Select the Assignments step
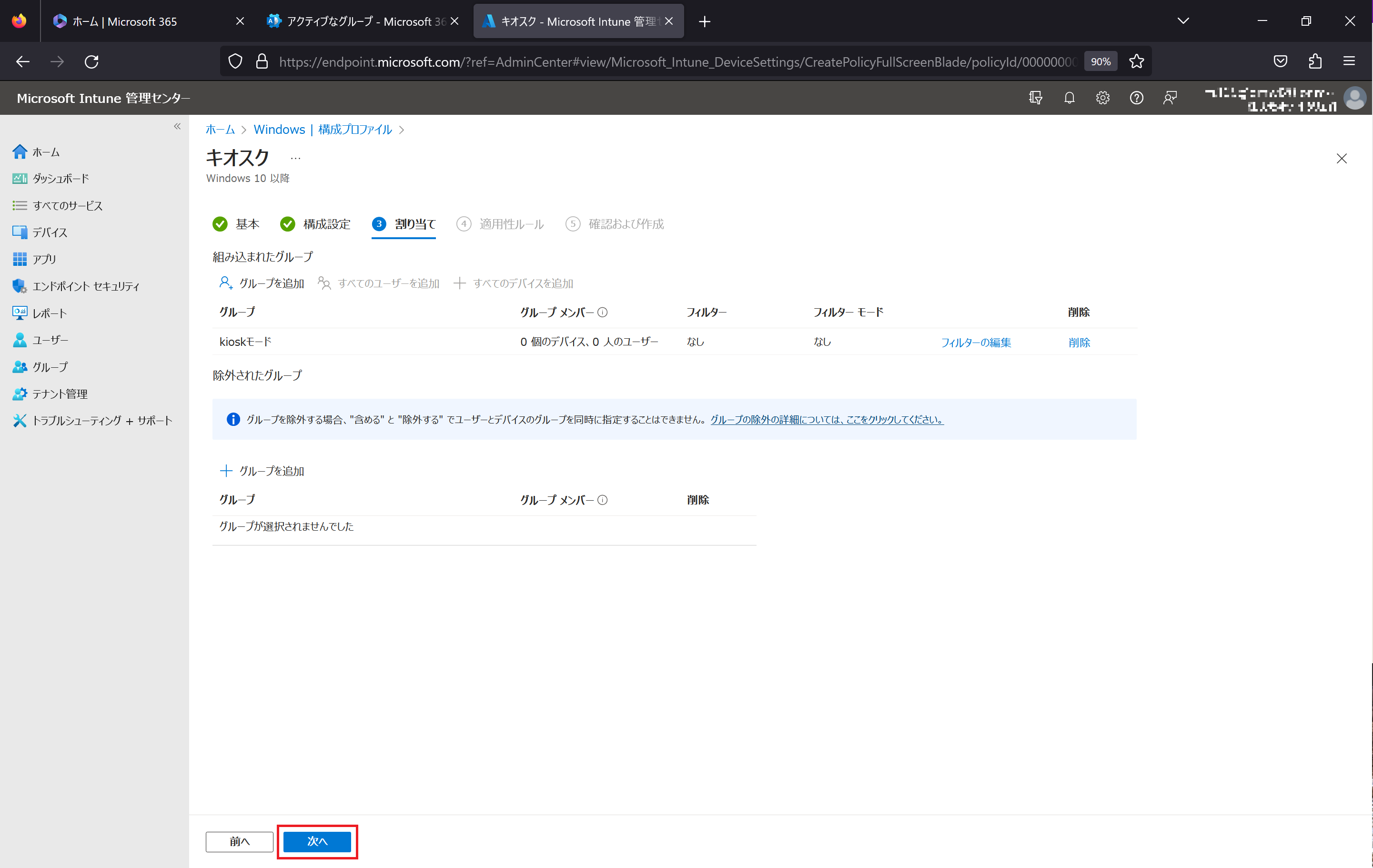The width and height of the screenshot is (1373, 868). tap(404, 224)
